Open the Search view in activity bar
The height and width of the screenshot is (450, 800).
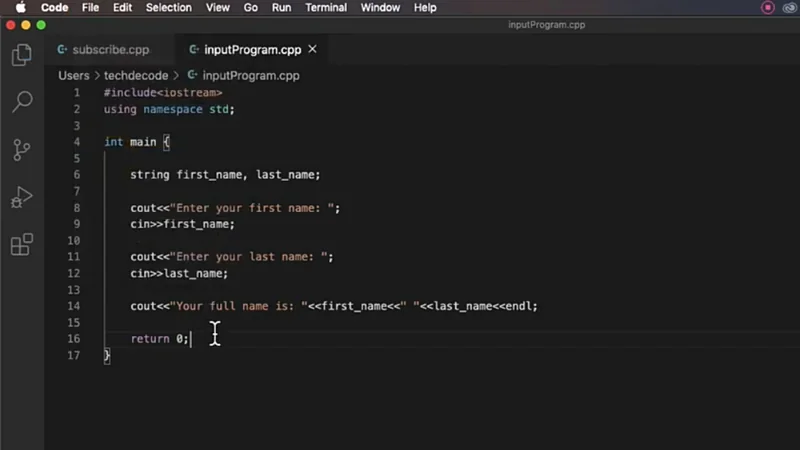(x=21, y=101)
